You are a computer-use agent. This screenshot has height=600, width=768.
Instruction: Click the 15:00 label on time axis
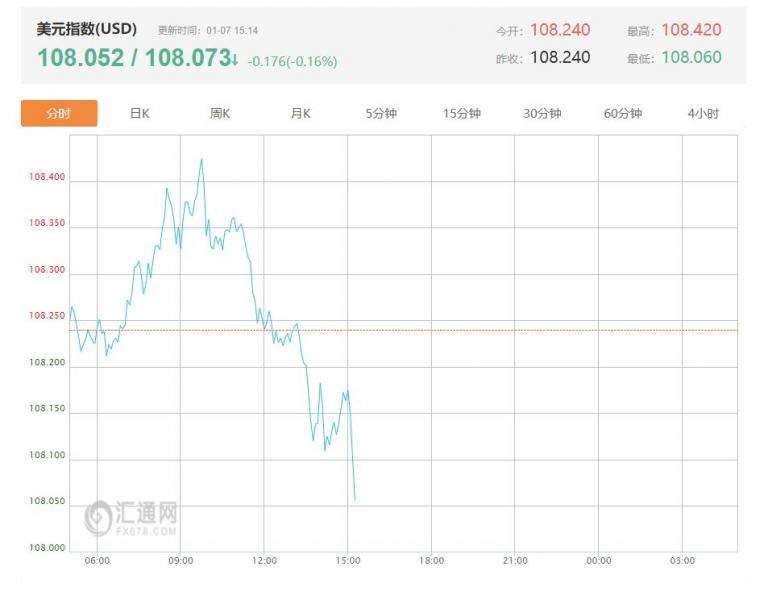click(x=348, y=561)
